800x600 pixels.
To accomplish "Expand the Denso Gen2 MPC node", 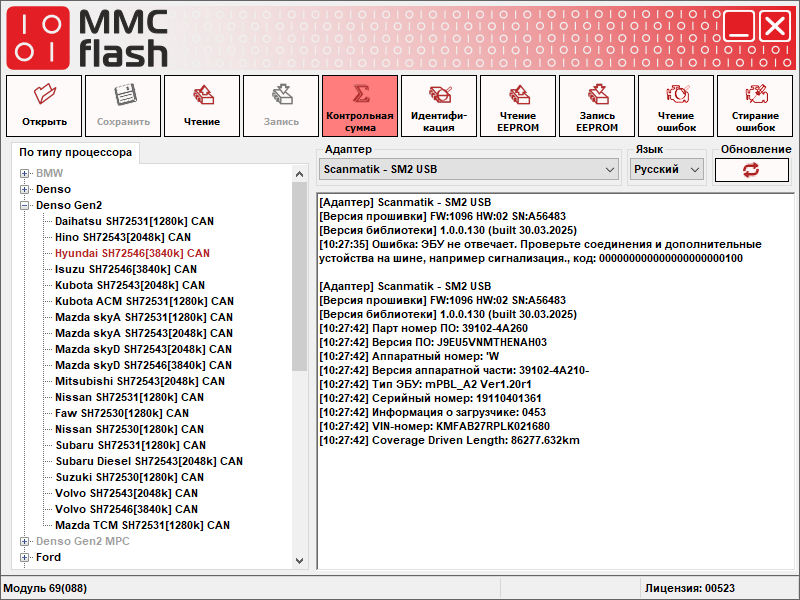I will pos(24,541).
